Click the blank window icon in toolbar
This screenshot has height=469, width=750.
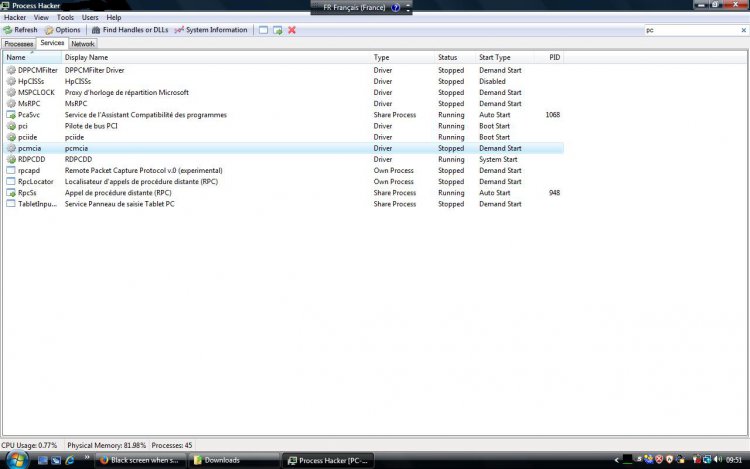coord(263,30)
